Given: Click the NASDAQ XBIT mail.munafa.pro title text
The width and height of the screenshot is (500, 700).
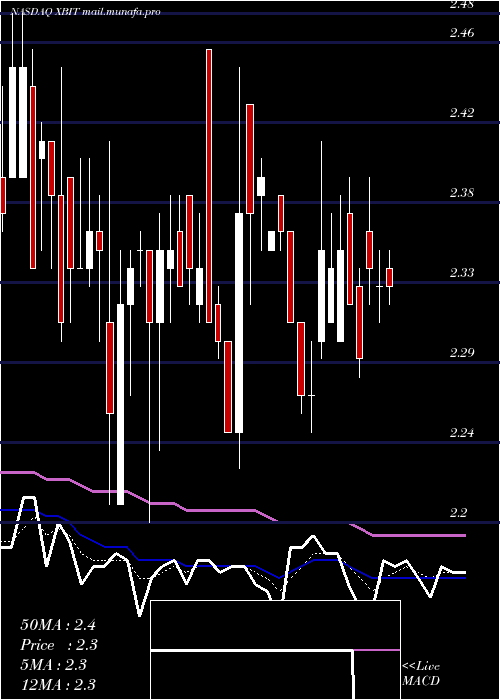Looking at the screenshot, I should click(x=85, y=12).
